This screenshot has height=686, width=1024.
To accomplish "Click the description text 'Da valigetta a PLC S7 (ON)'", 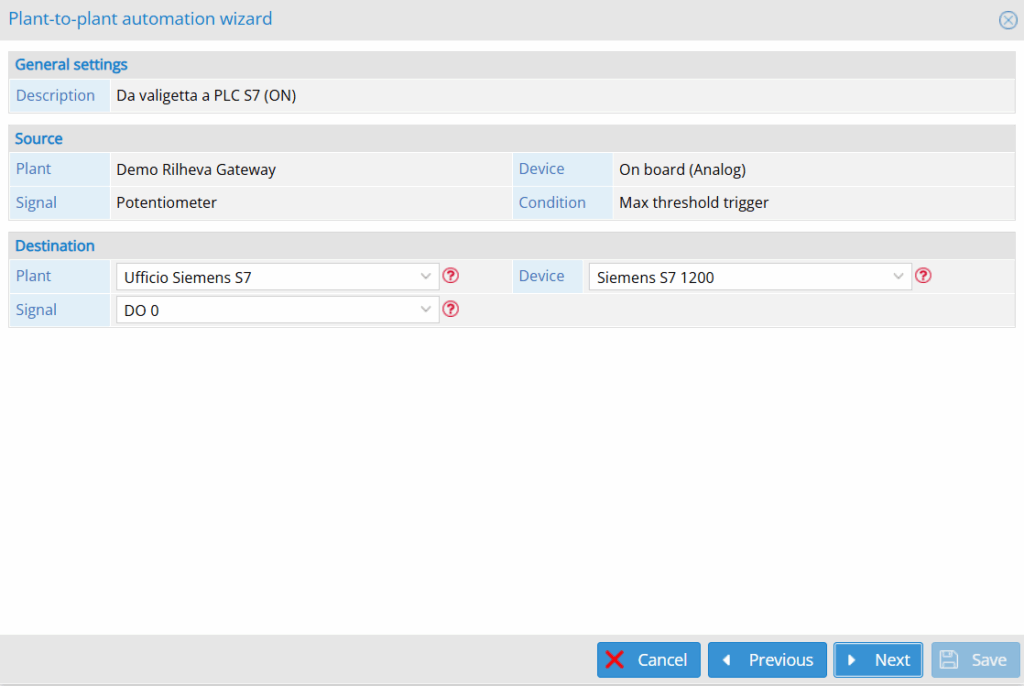I will click(x=206, y=96).
